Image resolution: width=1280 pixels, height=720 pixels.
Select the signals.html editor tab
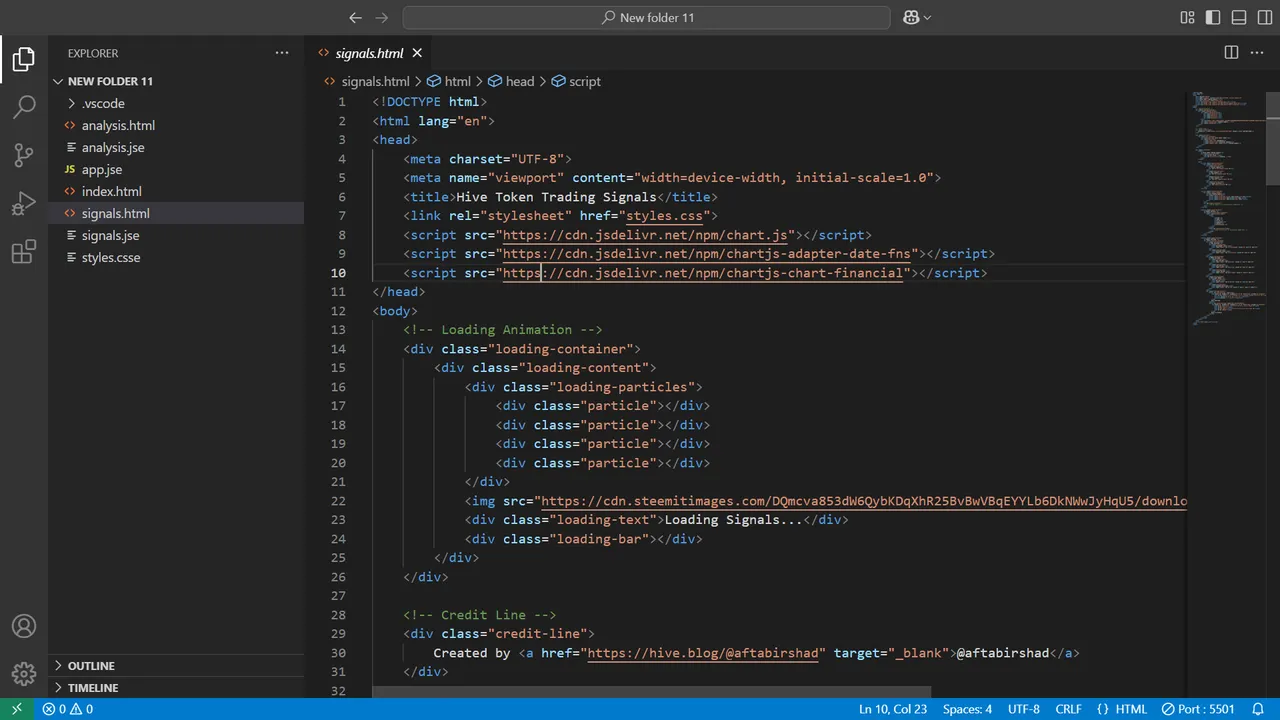(x=369, y=53)
